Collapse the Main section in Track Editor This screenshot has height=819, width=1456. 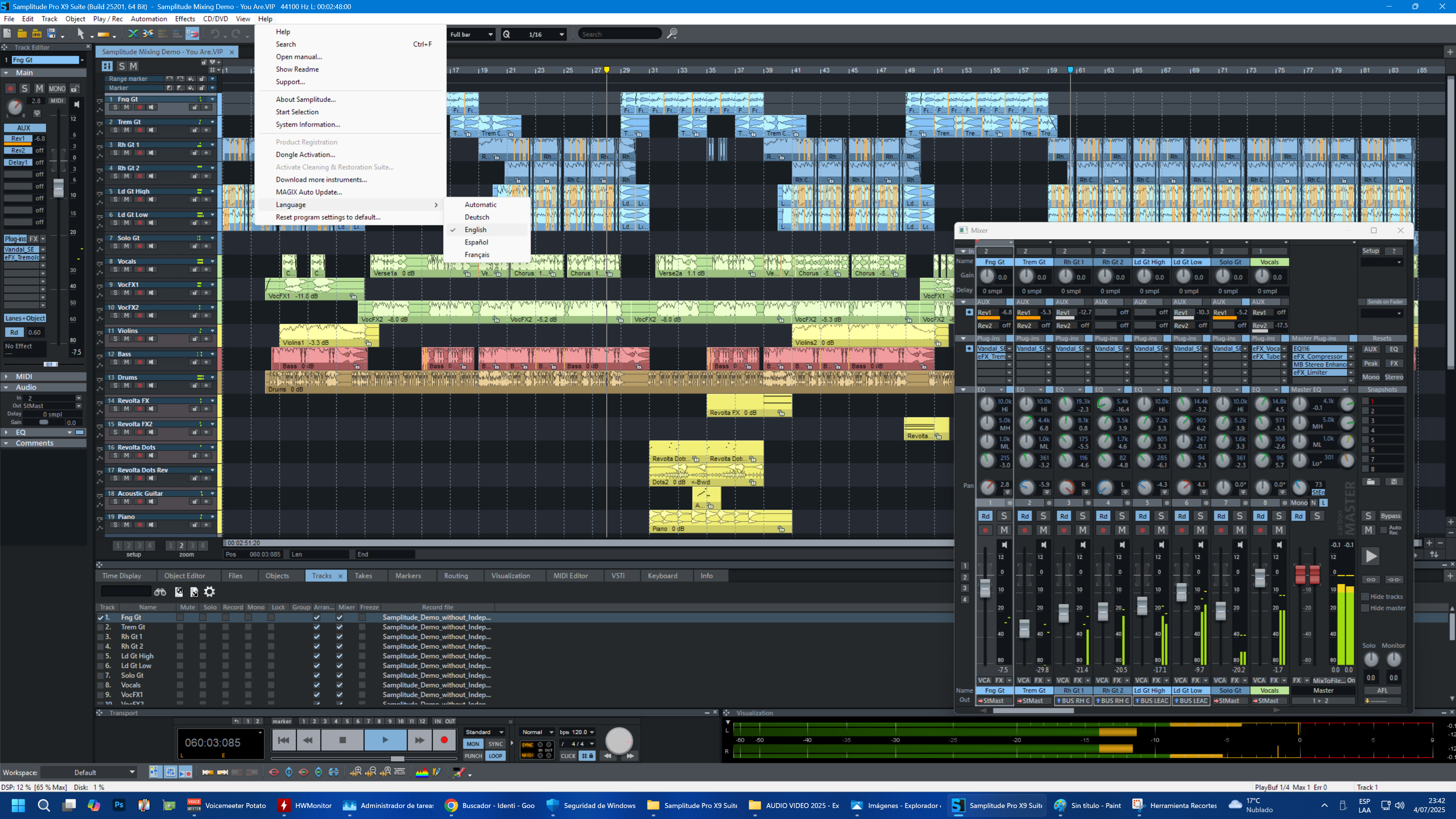[6, 73]
